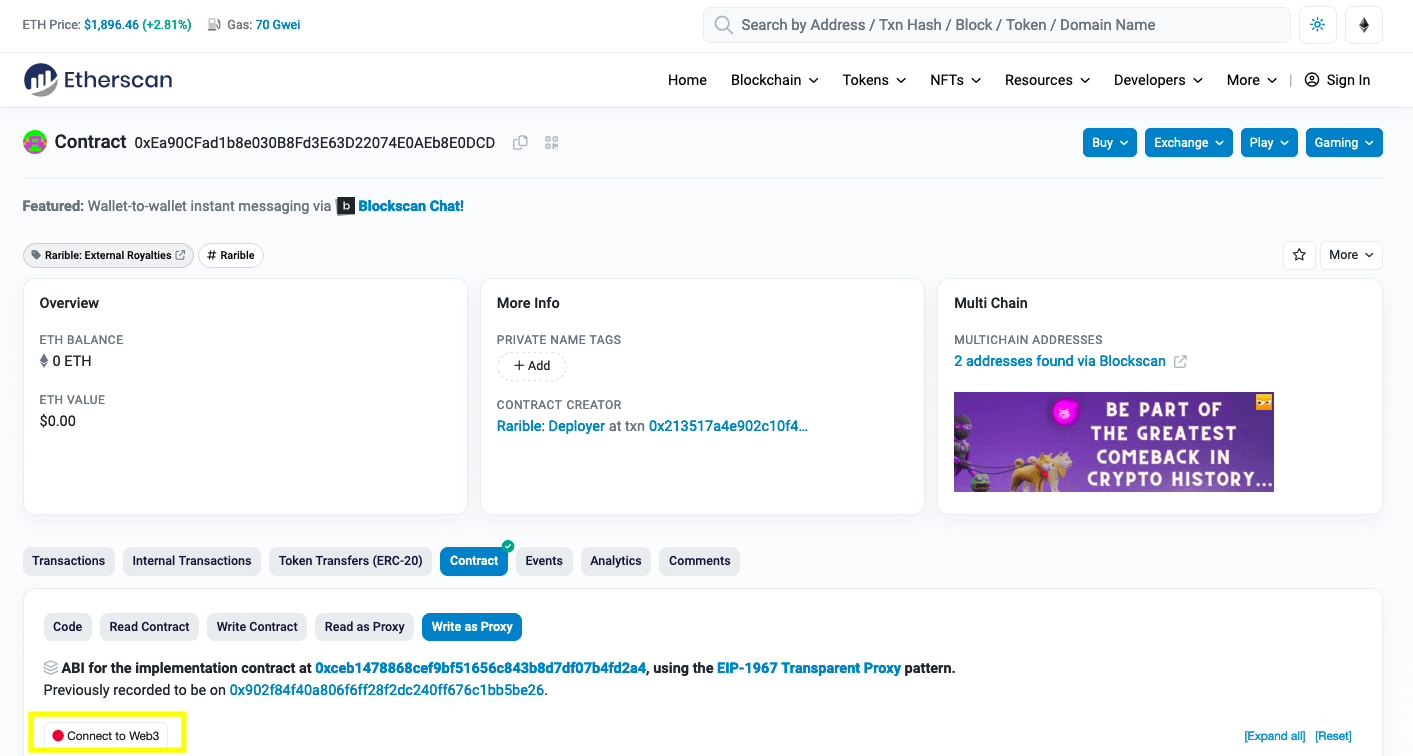Click the gas pump icon
Screen dimensions: 1413x756
point(214,25)
